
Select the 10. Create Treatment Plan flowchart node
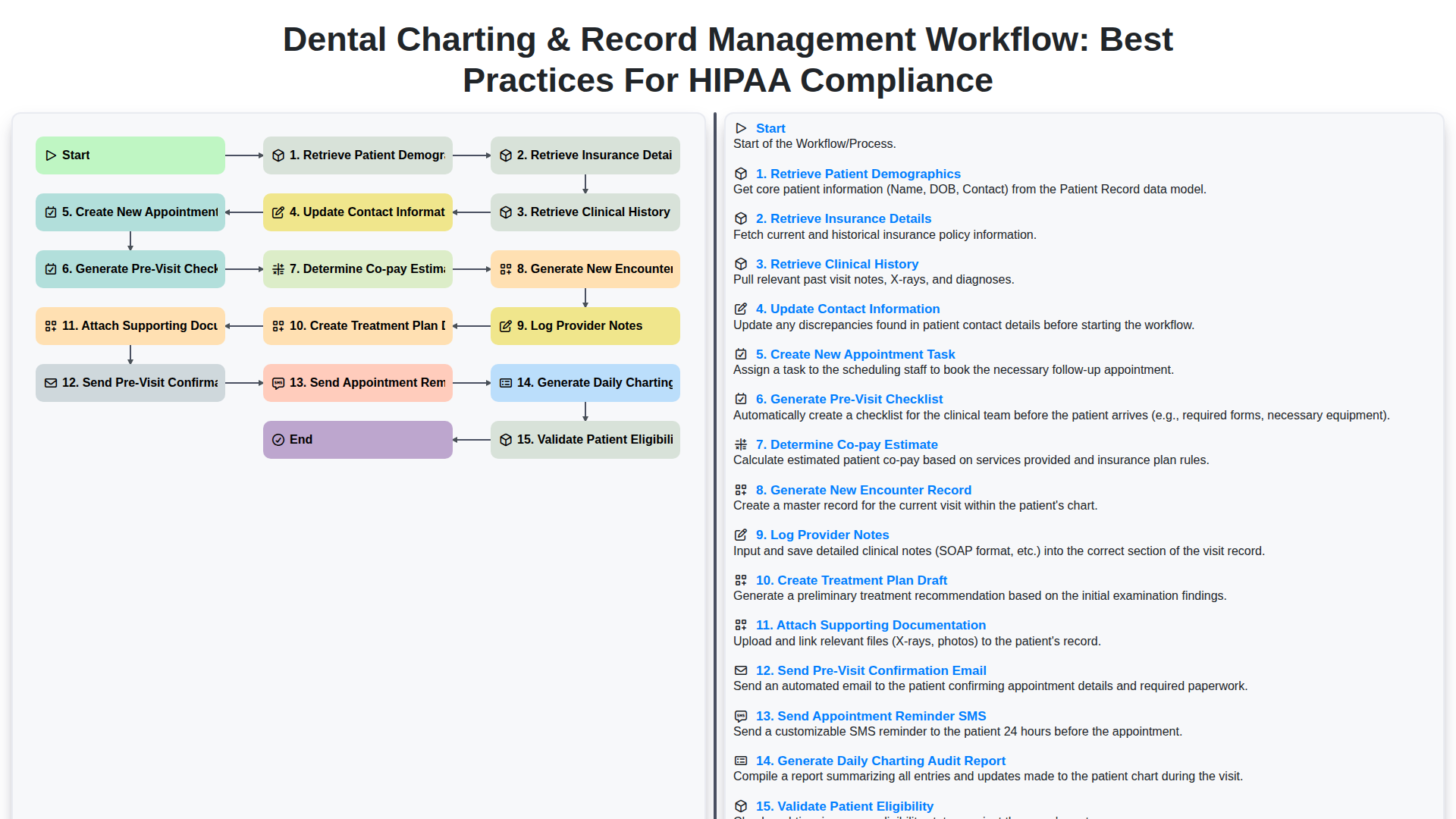(x=358, y=326)
